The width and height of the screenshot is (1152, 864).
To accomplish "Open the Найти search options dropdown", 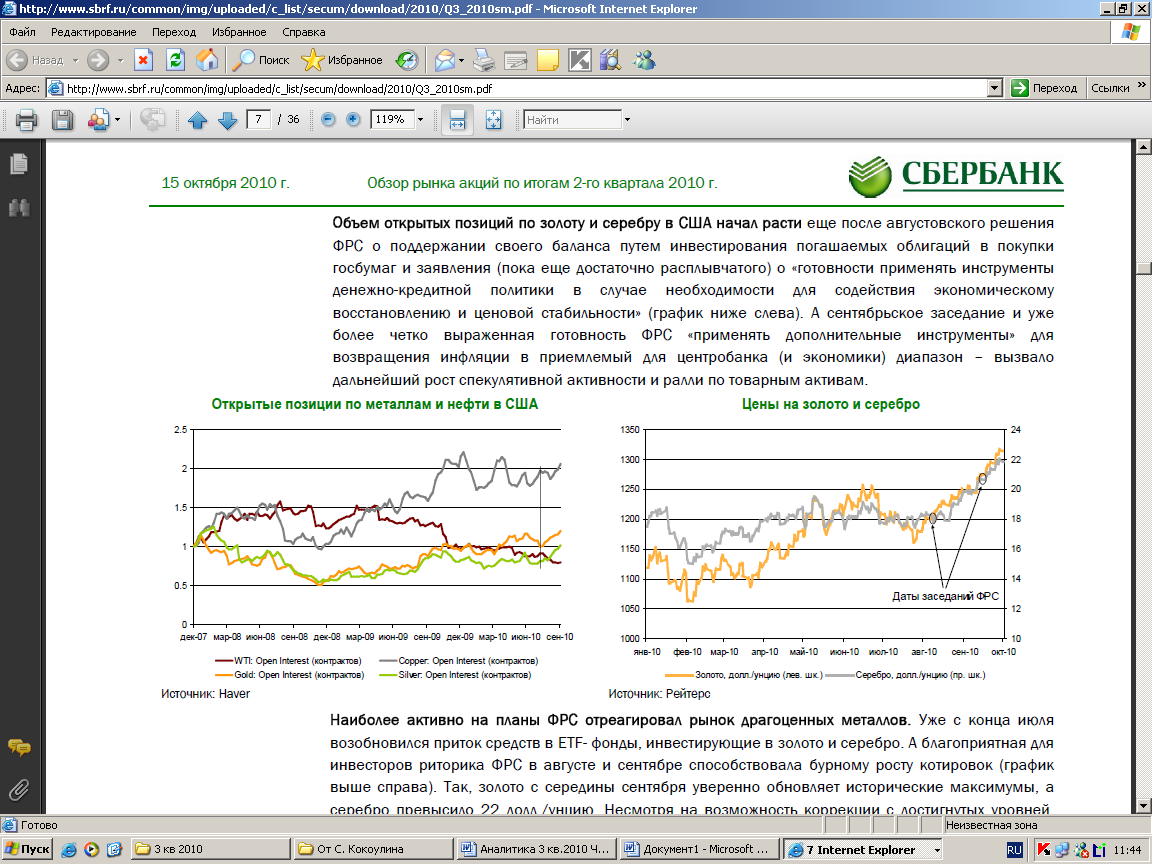I will (627, 120).
